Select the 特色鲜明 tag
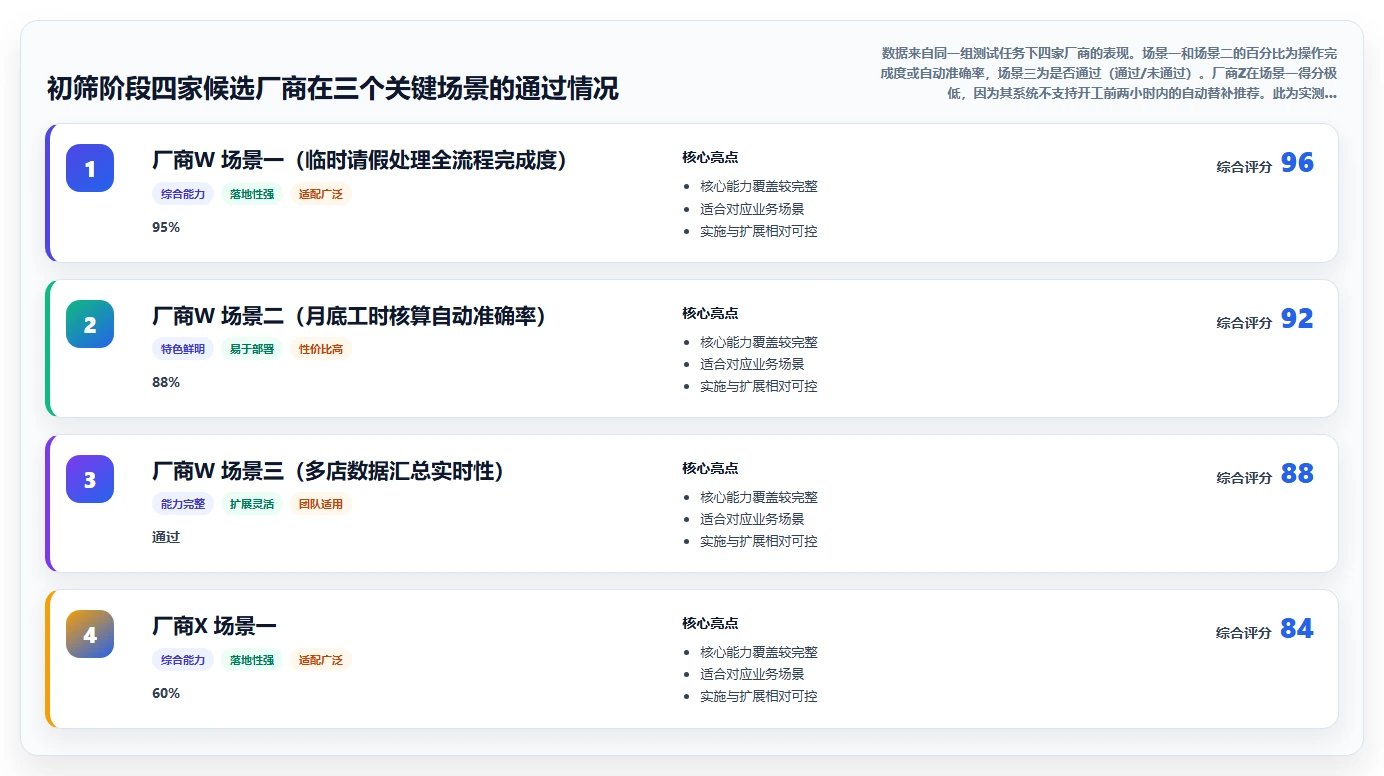Image resolution: width=1384 pixels, height=776 pixels. (183, 349)
